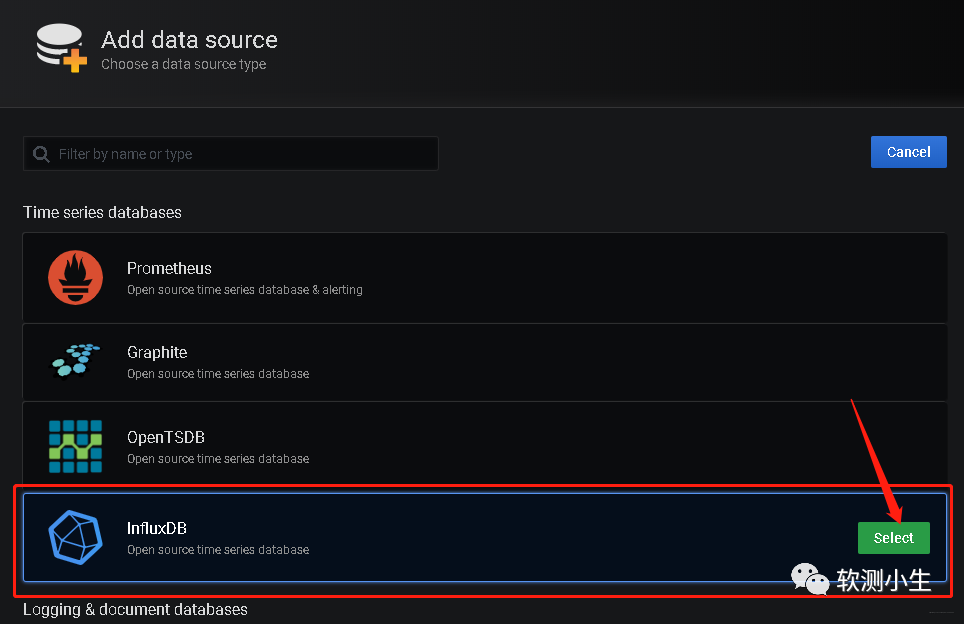
Task: Click the 'Logging & document databases' heading
Action: 135,609
